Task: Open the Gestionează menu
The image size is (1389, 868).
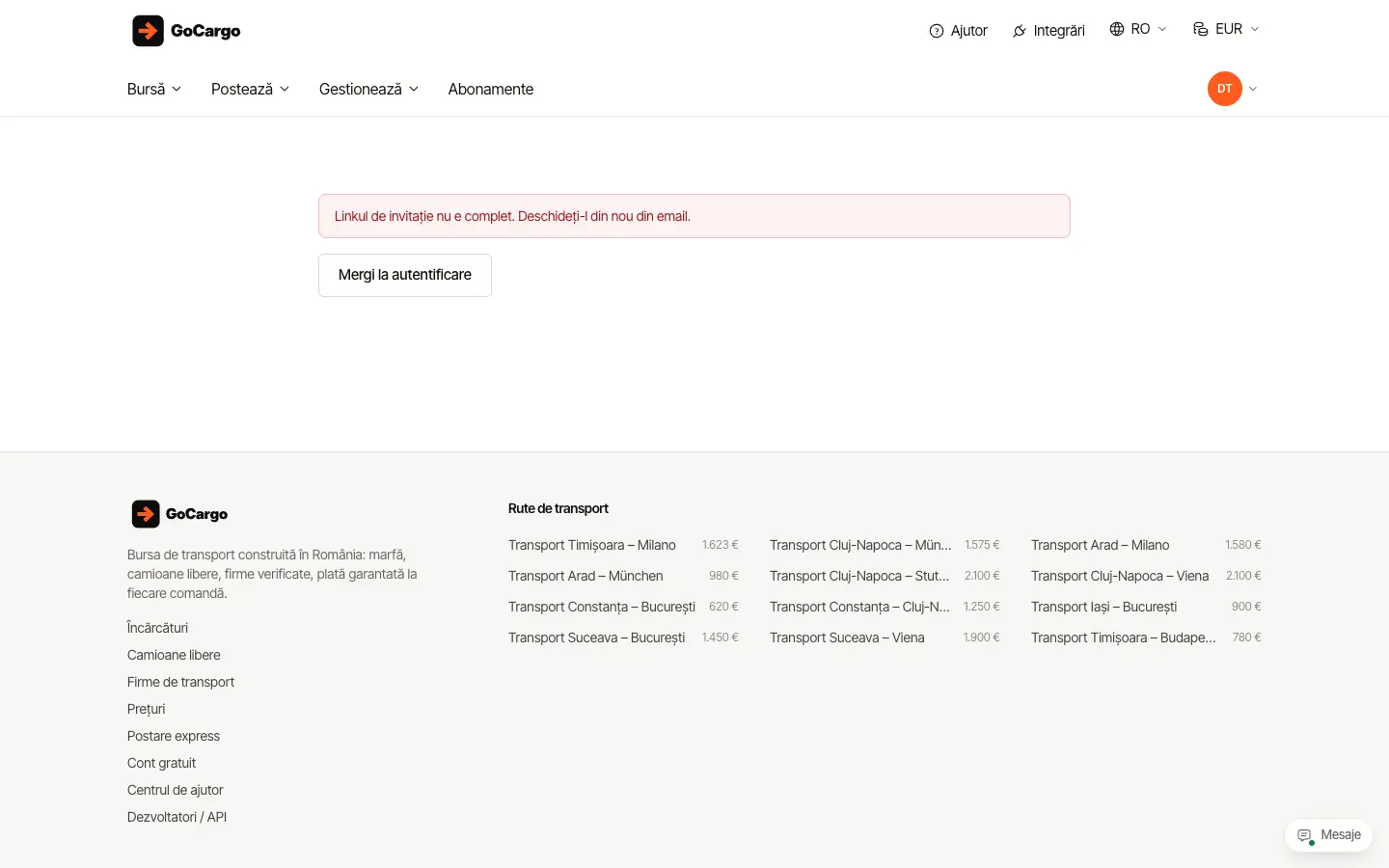Action: tap(368, 89)
